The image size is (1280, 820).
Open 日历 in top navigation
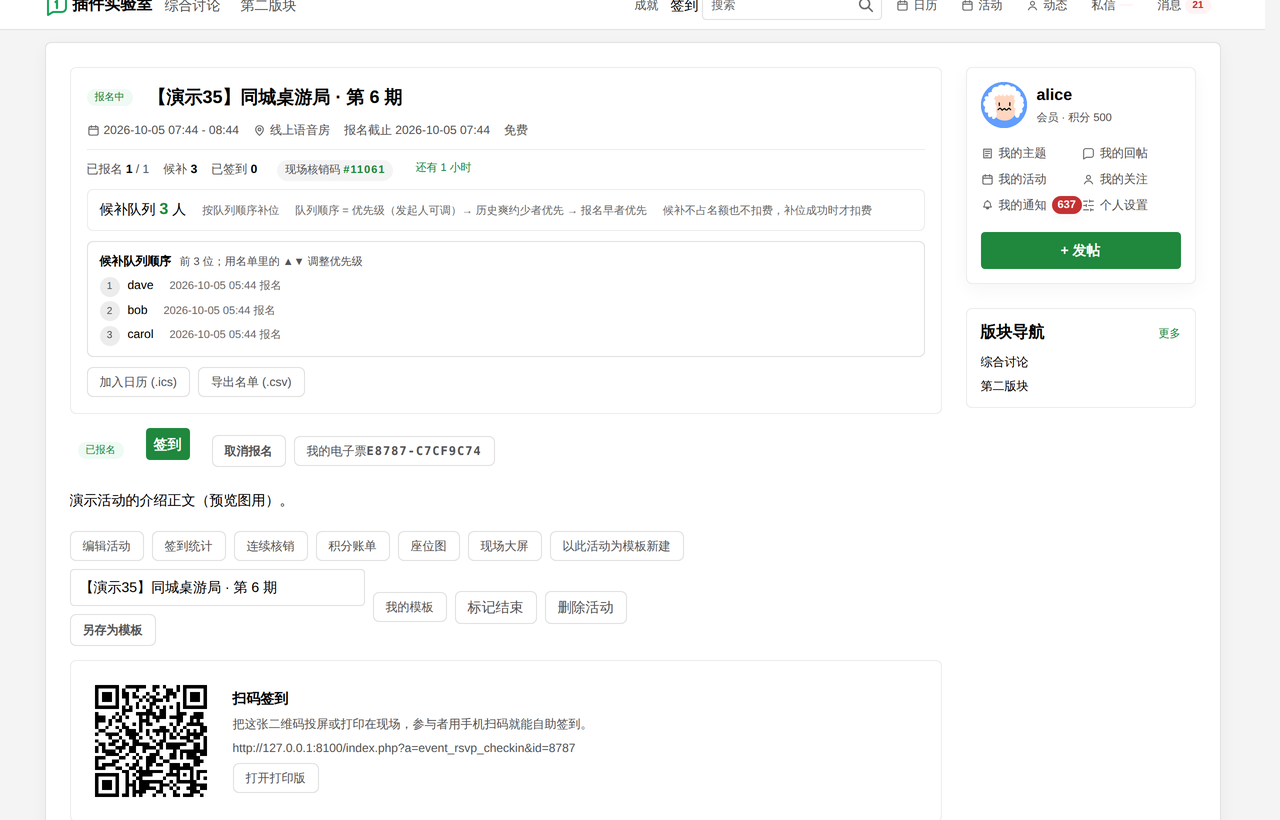[917, 6]
